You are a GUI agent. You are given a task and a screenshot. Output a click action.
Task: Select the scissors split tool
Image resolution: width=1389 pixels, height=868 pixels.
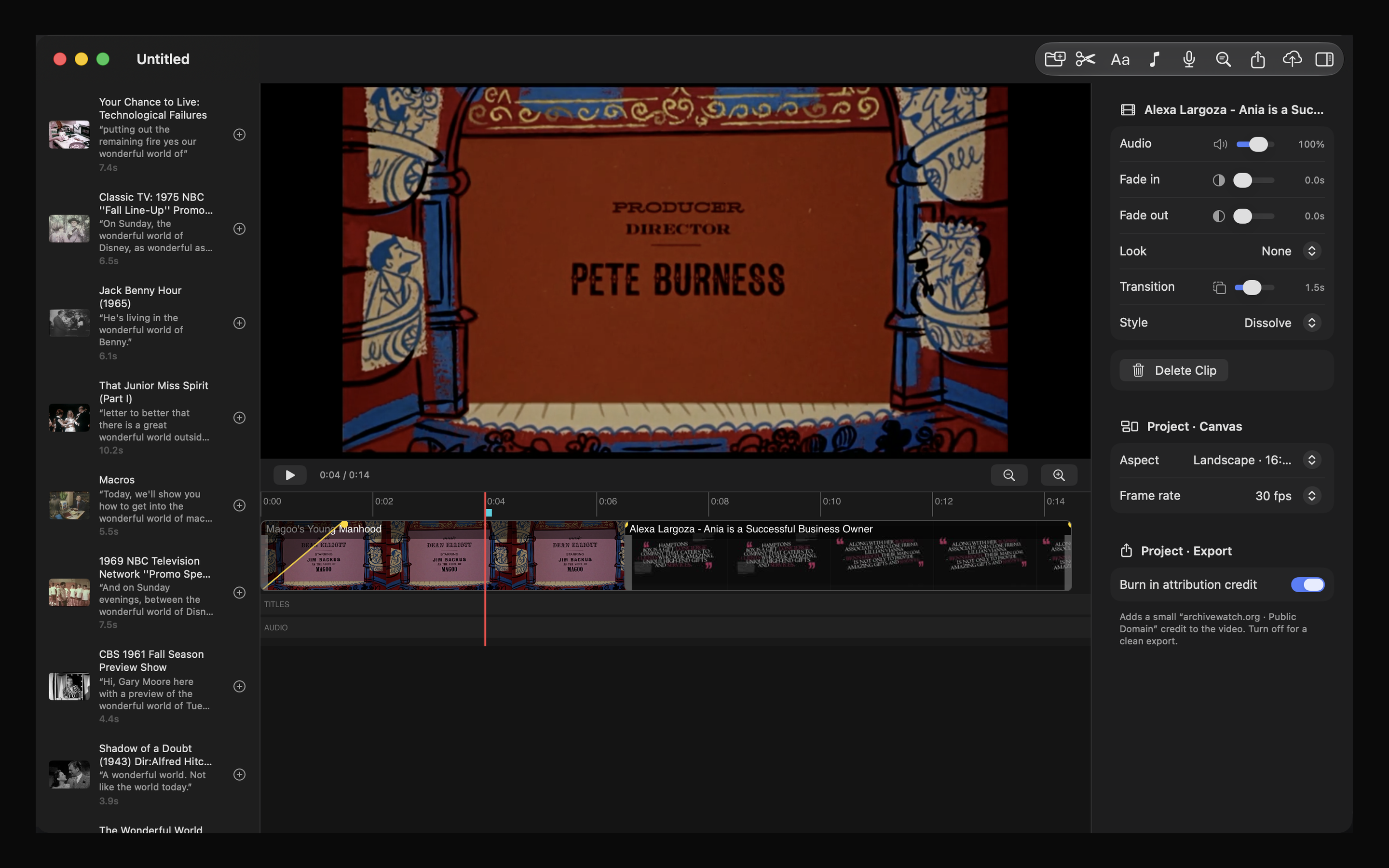pyautogui.click(x=1085, y=59)
